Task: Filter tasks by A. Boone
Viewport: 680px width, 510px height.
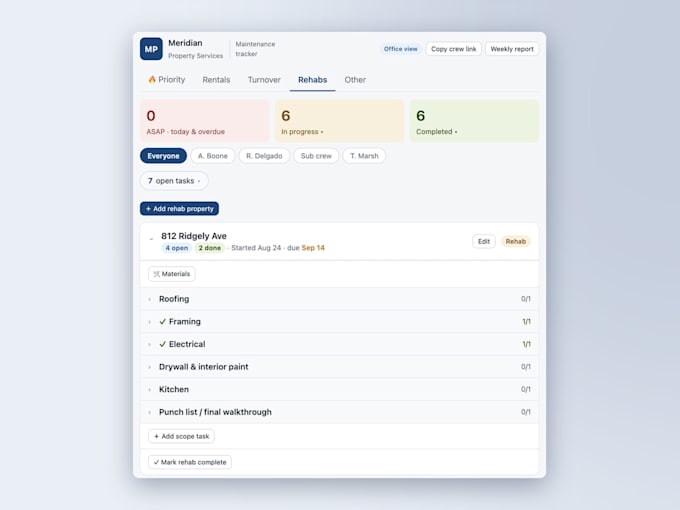Action: tap(212, 156)
